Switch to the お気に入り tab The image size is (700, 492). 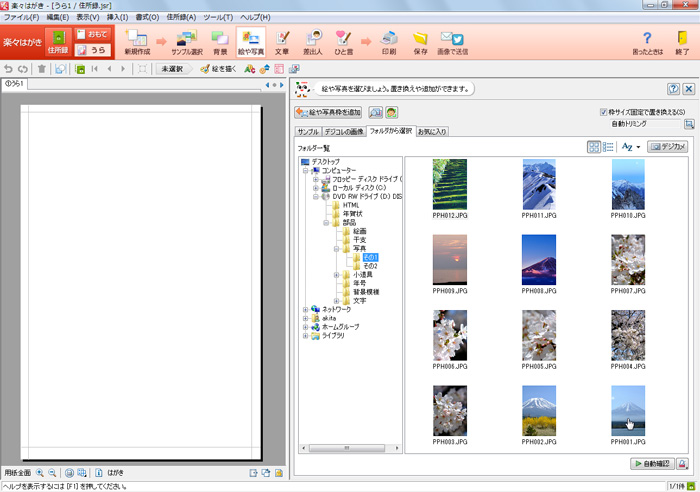(x=433, y=131)
